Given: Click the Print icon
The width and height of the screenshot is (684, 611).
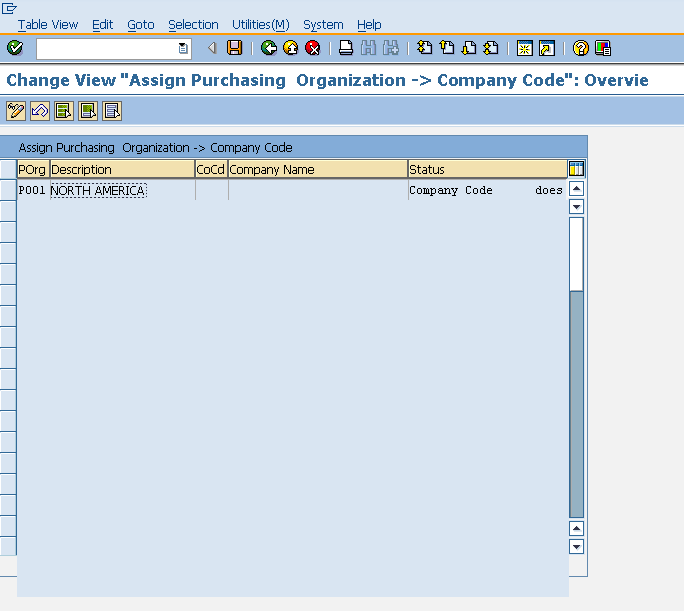Looking at the screenshot, I should (x=346, y=48).
